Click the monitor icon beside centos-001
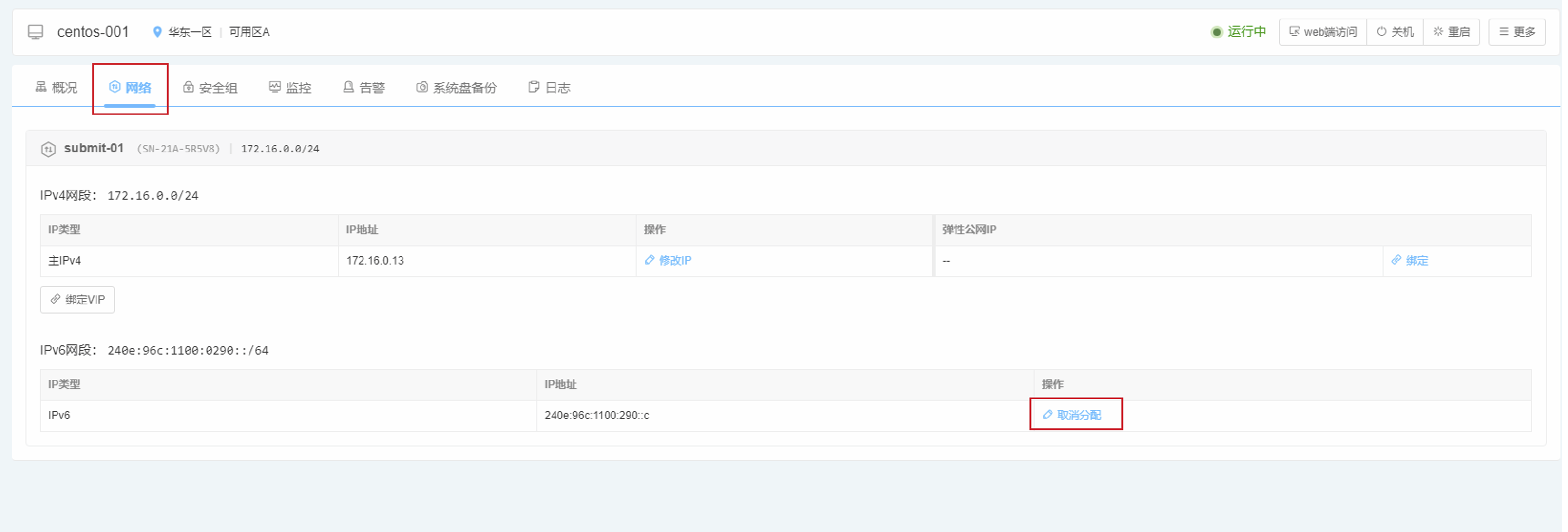 click(36, 32)
